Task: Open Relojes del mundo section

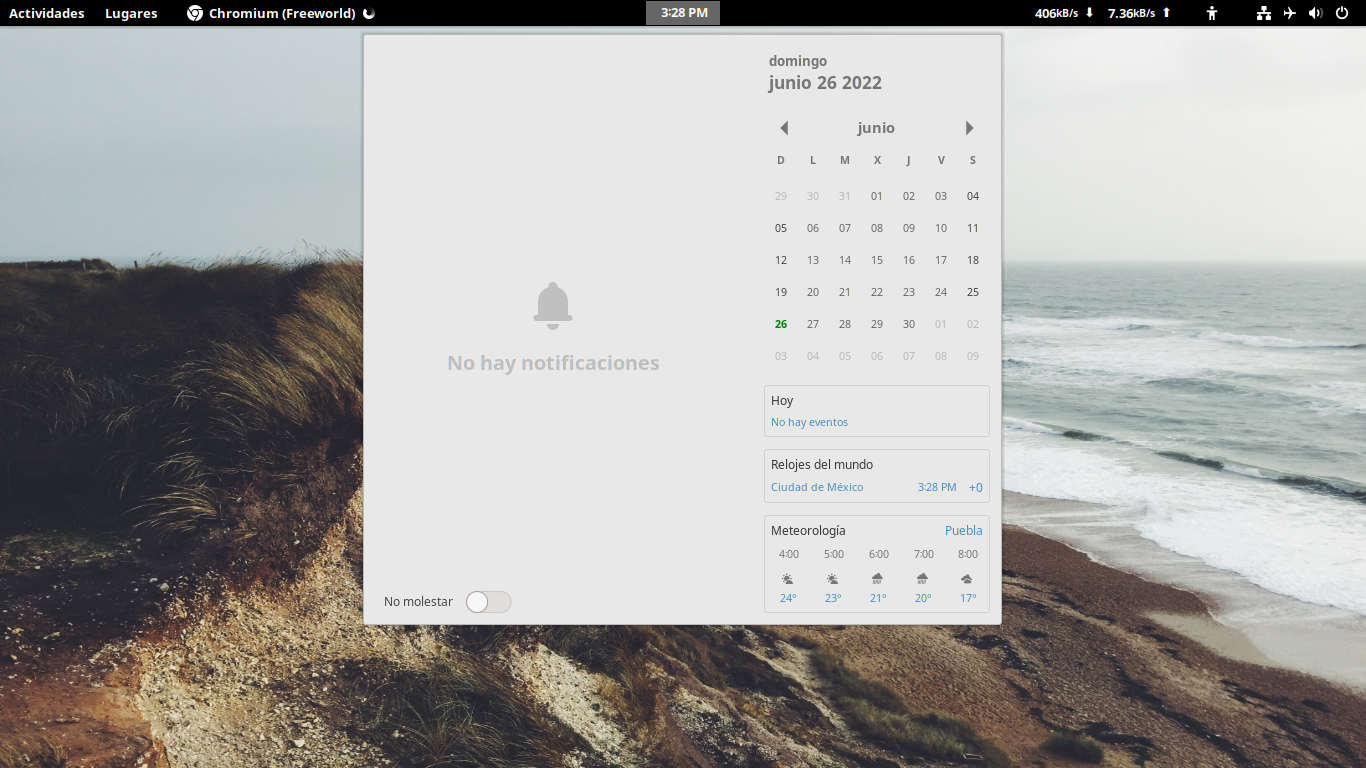Action: (x=877, y=476)
